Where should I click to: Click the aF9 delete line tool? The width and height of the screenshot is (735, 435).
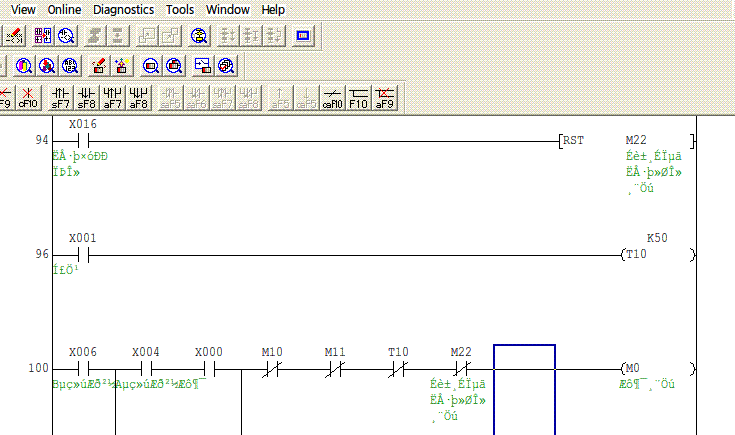pyautogui.click(x=384, y=96)
